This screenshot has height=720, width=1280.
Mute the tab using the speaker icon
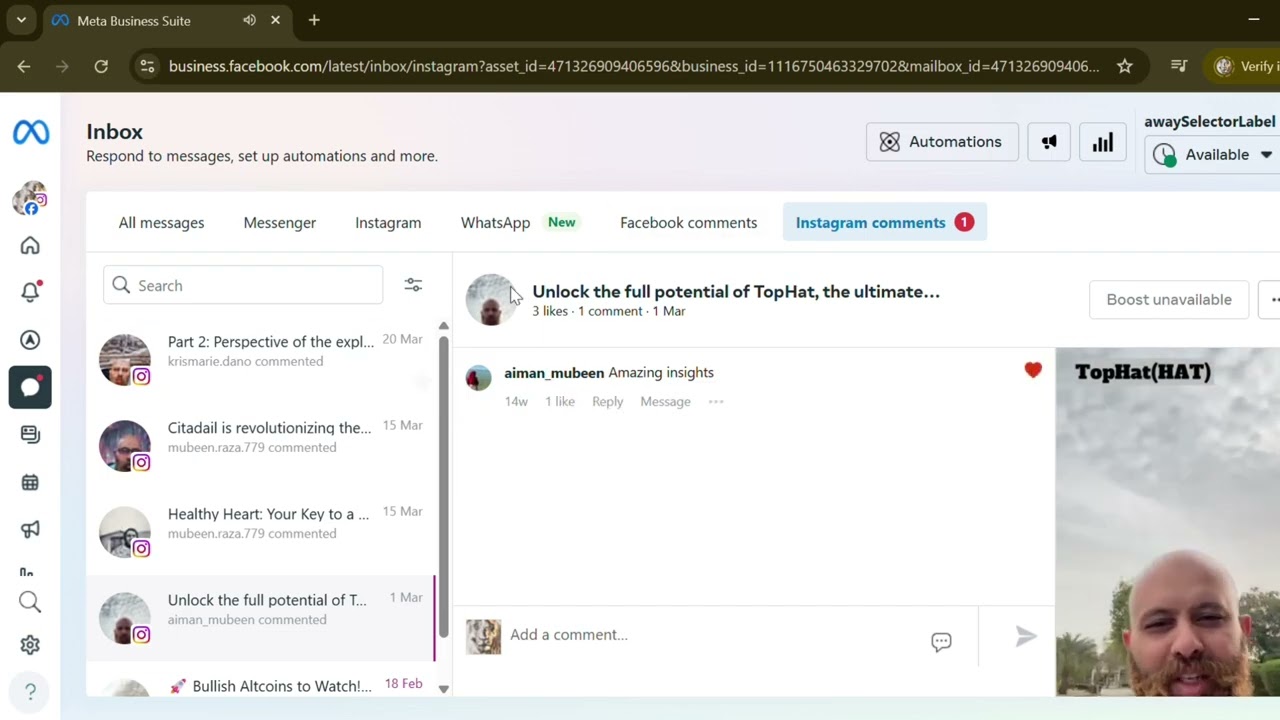pyautogui.click(x=249, y=20)
